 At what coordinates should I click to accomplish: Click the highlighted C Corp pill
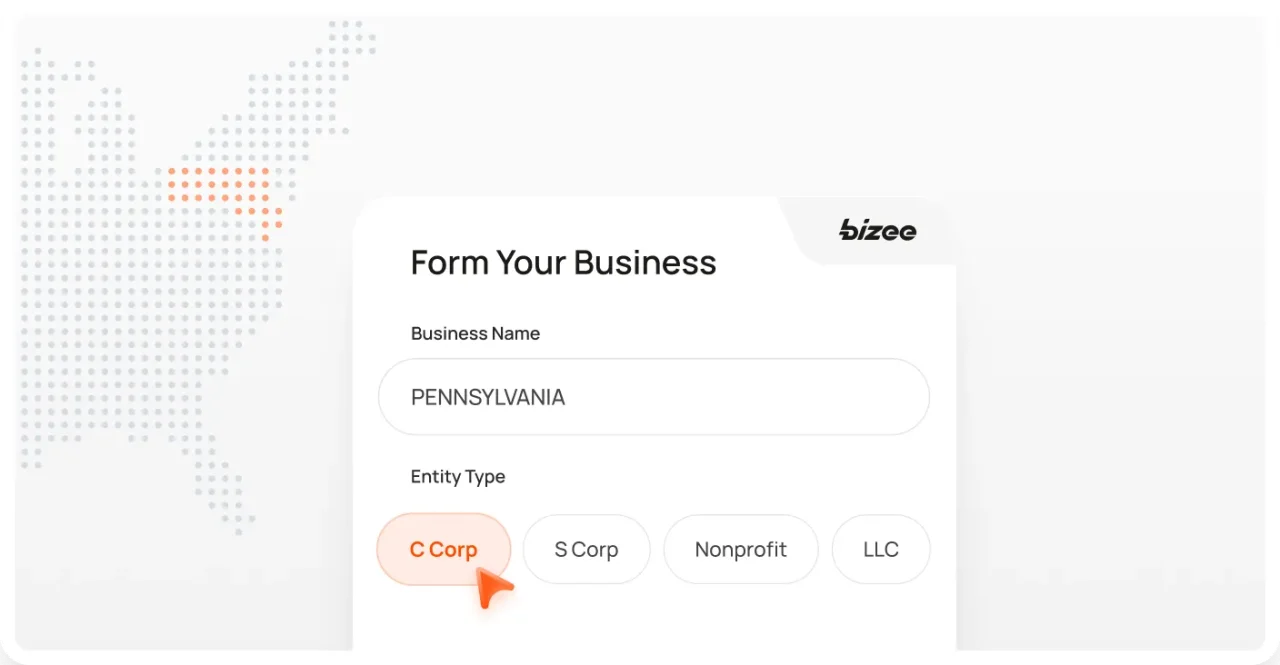(x=443, y=549)
